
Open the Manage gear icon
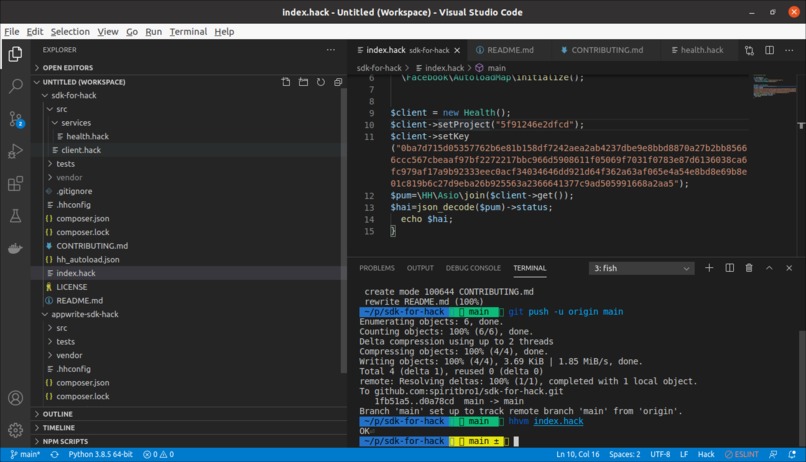(15, 430)
